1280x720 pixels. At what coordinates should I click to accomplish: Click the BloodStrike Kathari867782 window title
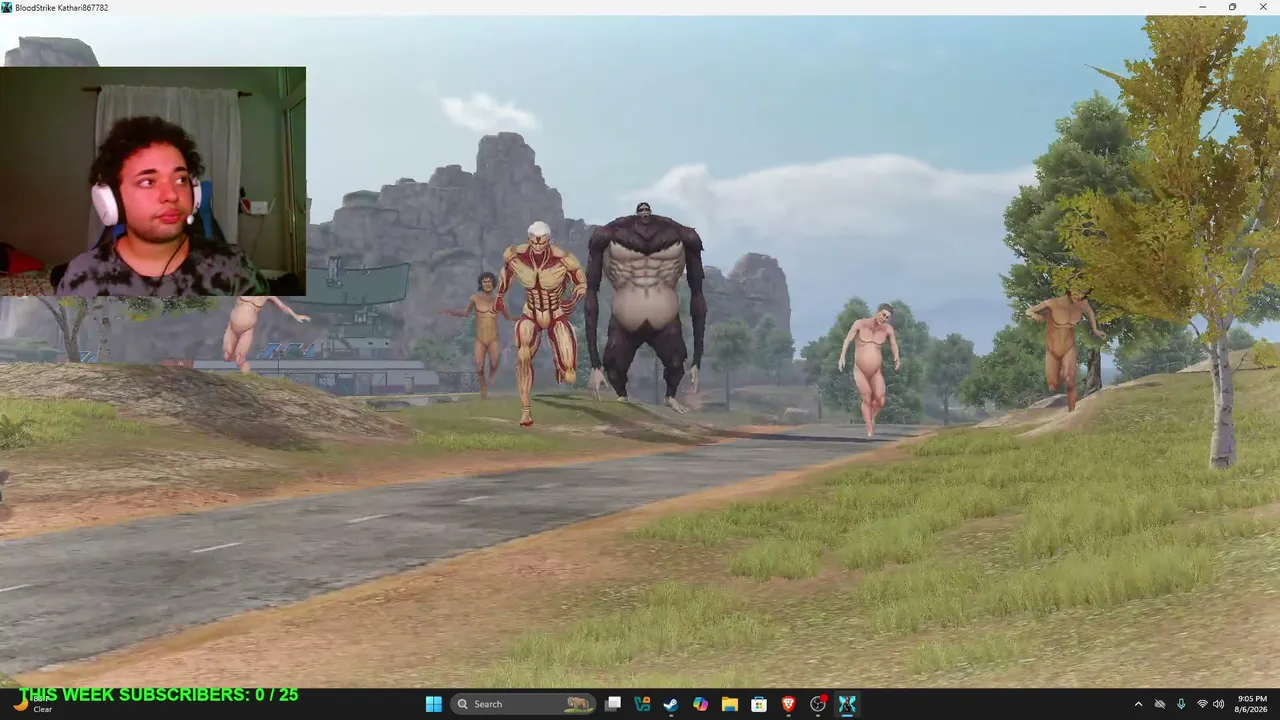[x=62, y=7]
